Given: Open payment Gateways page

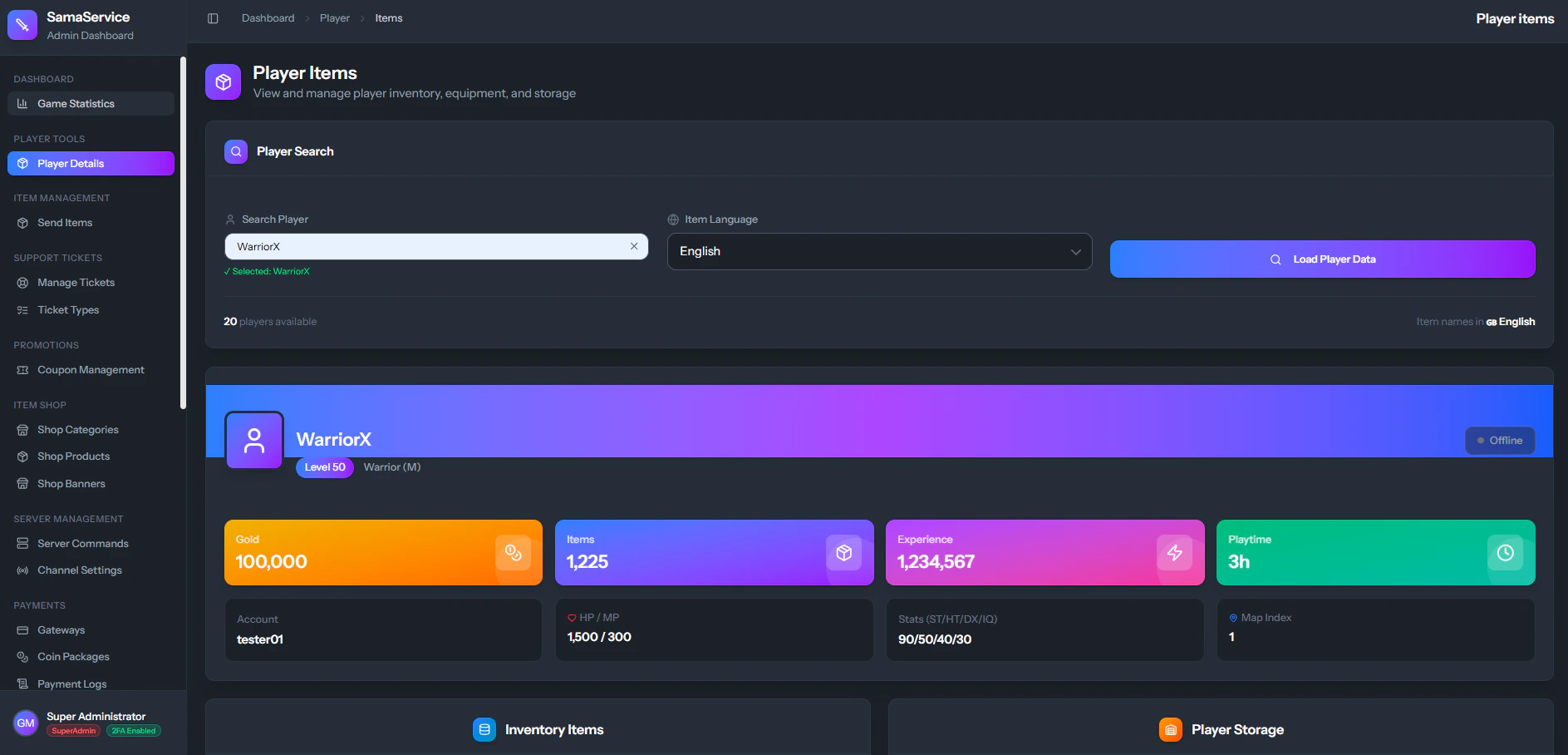Looking at the screenshot, I should coord(91,630).
